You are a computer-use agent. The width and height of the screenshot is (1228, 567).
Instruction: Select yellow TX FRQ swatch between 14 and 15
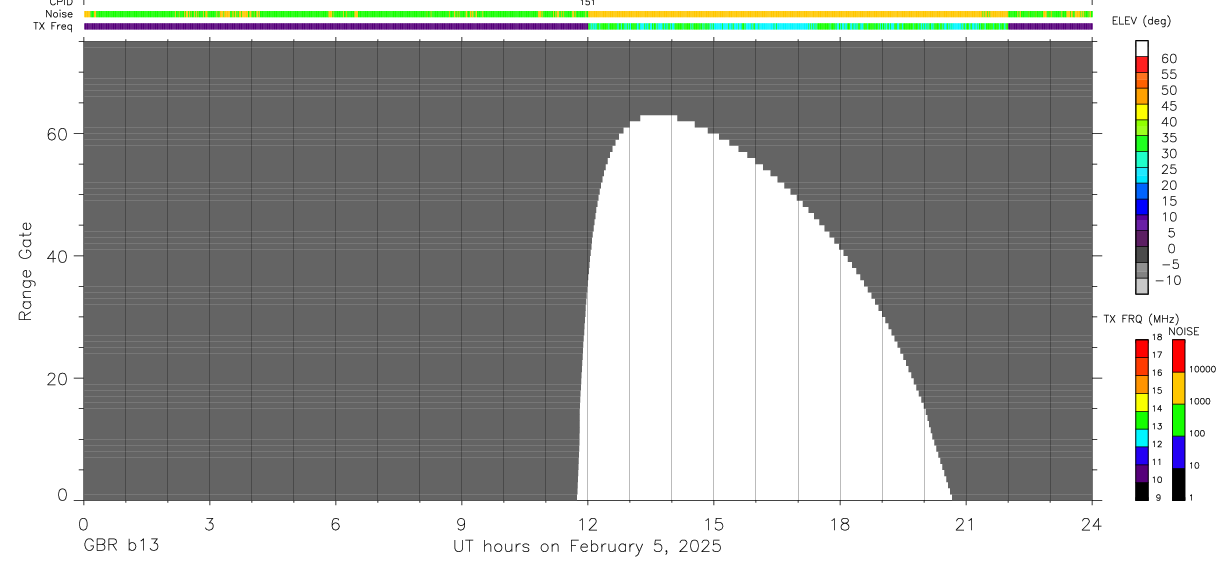(1142, 402)
